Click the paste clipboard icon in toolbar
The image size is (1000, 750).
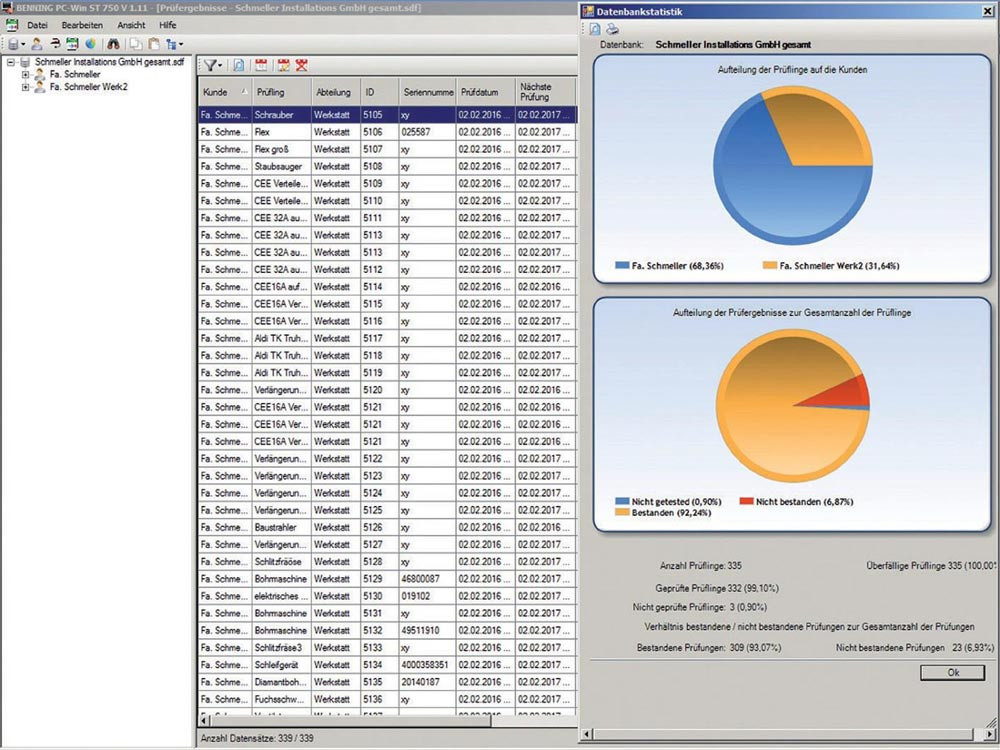coord(153,44)
